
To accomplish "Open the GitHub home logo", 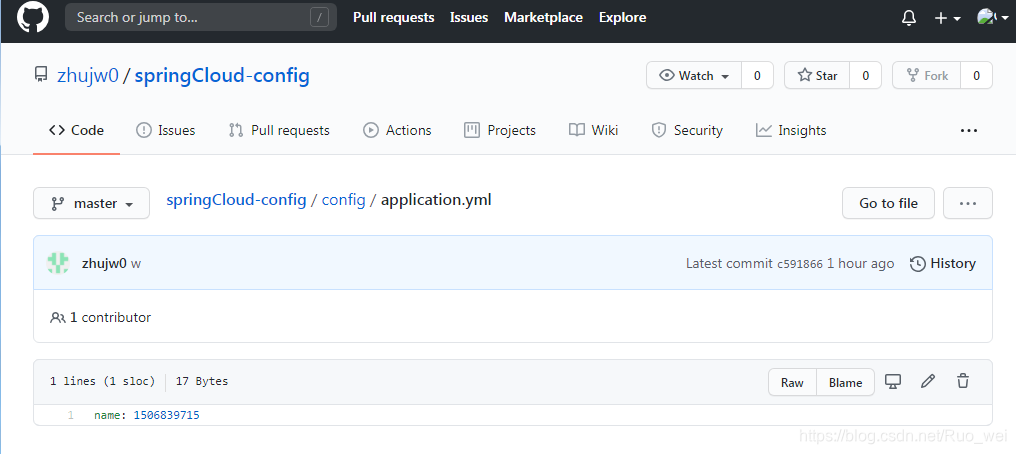I will coord(32,17).
